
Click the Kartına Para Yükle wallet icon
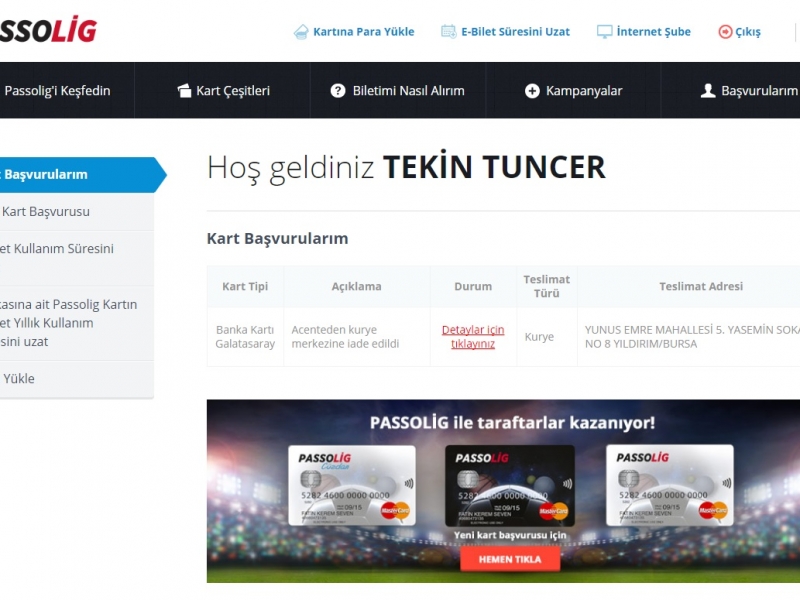coord(301,32)
